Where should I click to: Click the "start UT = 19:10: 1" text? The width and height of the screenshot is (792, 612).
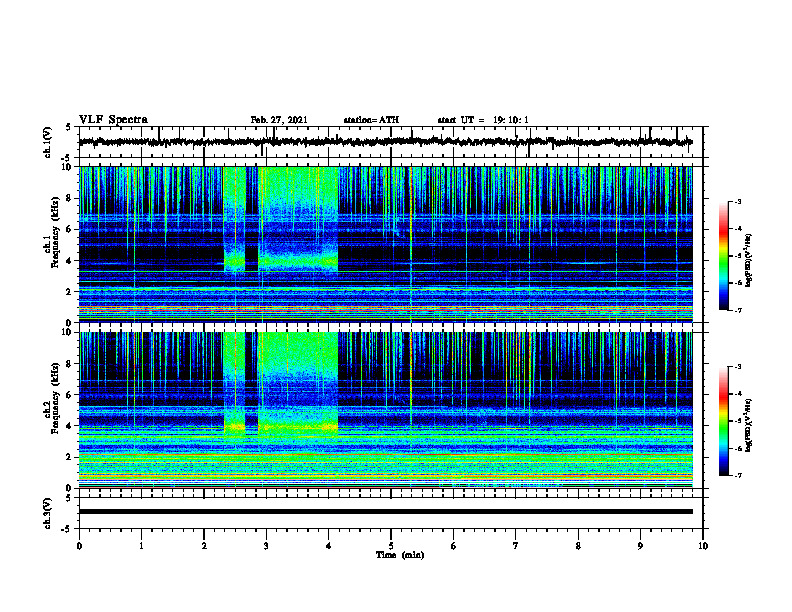(x=483, y=120)
